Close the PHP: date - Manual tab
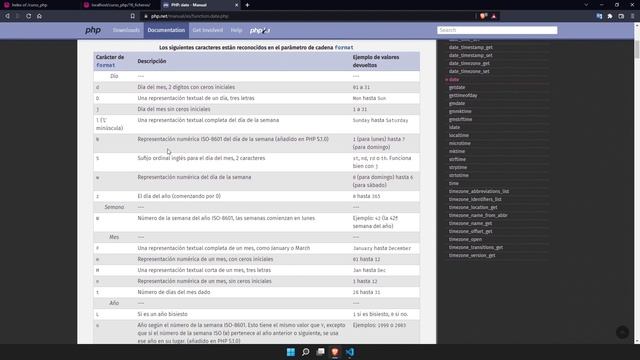The height and width of the screenshot is (360, 640). (x=236, y=5)
